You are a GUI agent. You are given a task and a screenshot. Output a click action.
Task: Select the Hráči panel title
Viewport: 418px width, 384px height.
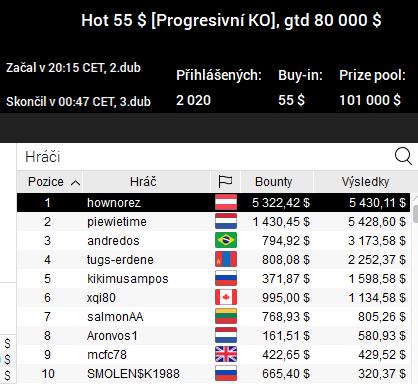click(43, 157)
